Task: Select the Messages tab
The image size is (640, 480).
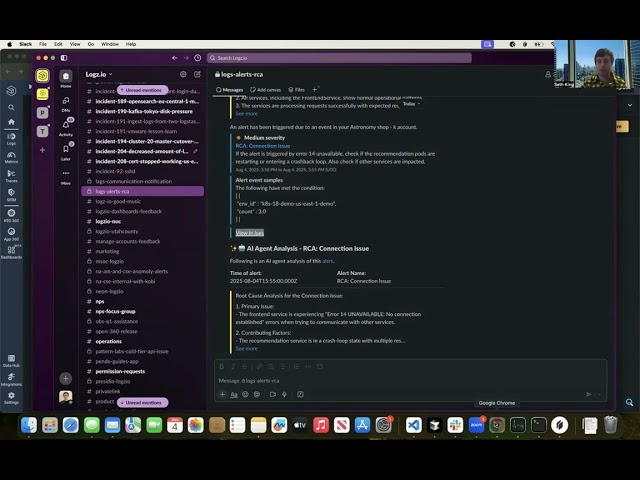Action: pyautogui.click(x=229, y=90)
